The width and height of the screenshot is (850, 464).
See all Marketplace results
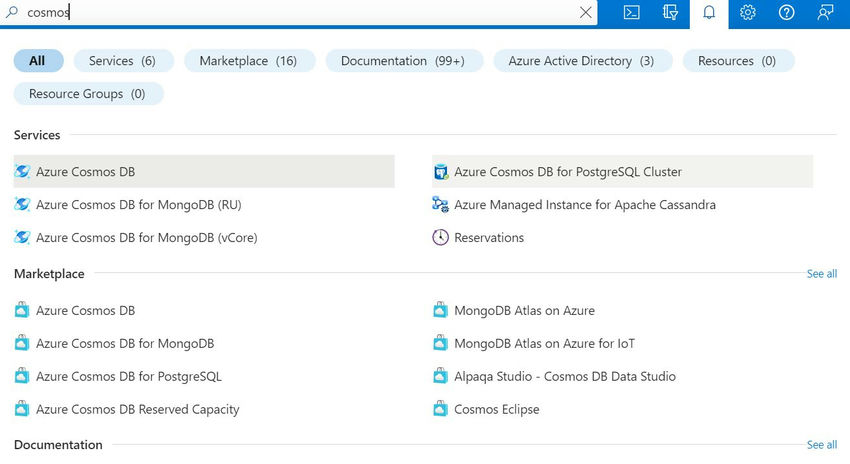pyautogui.click(x=821, y=274)
